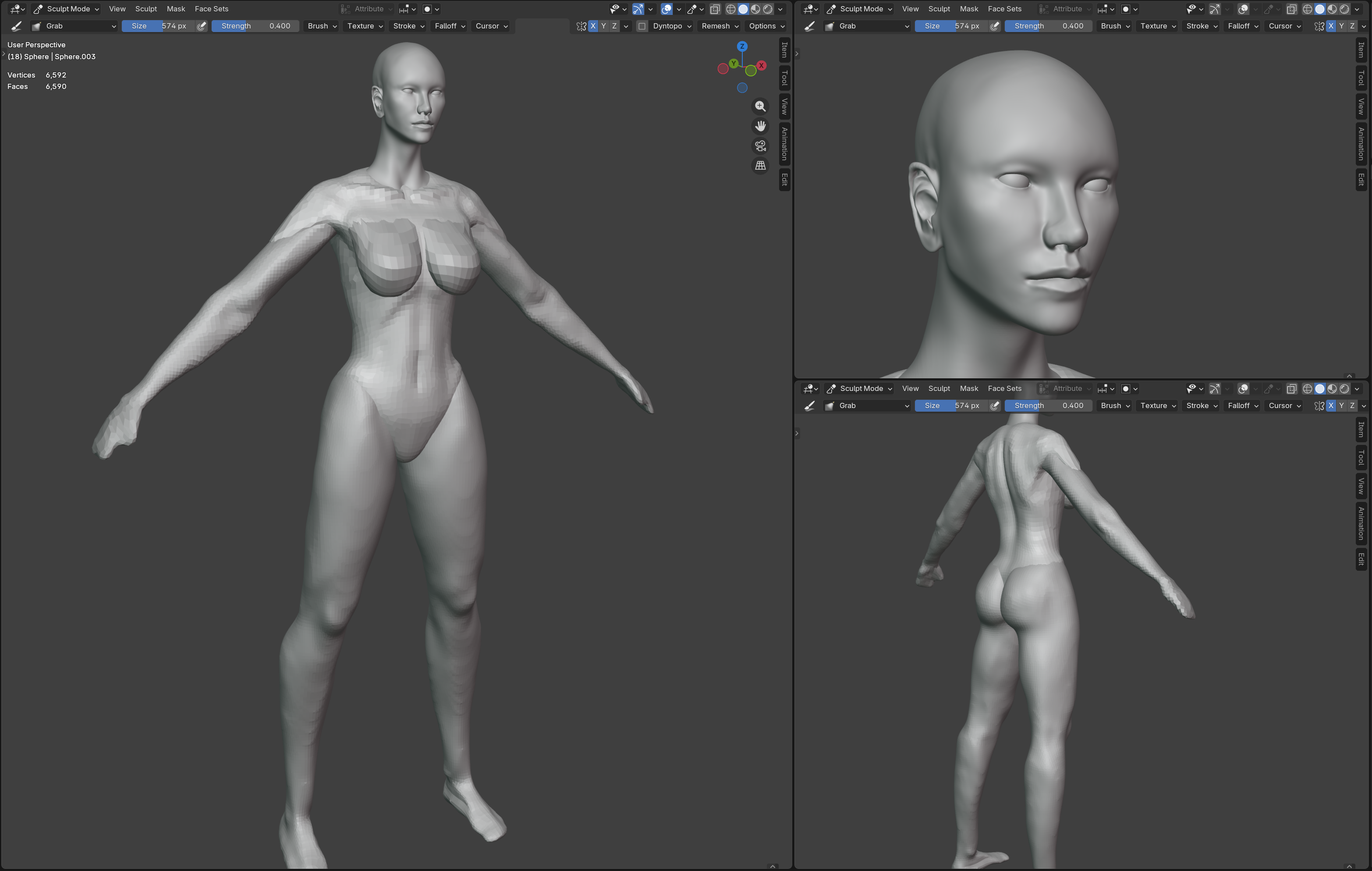Enable the Dyntopo checkbox
The image size is (1372, 871).
tap(642, 26)
